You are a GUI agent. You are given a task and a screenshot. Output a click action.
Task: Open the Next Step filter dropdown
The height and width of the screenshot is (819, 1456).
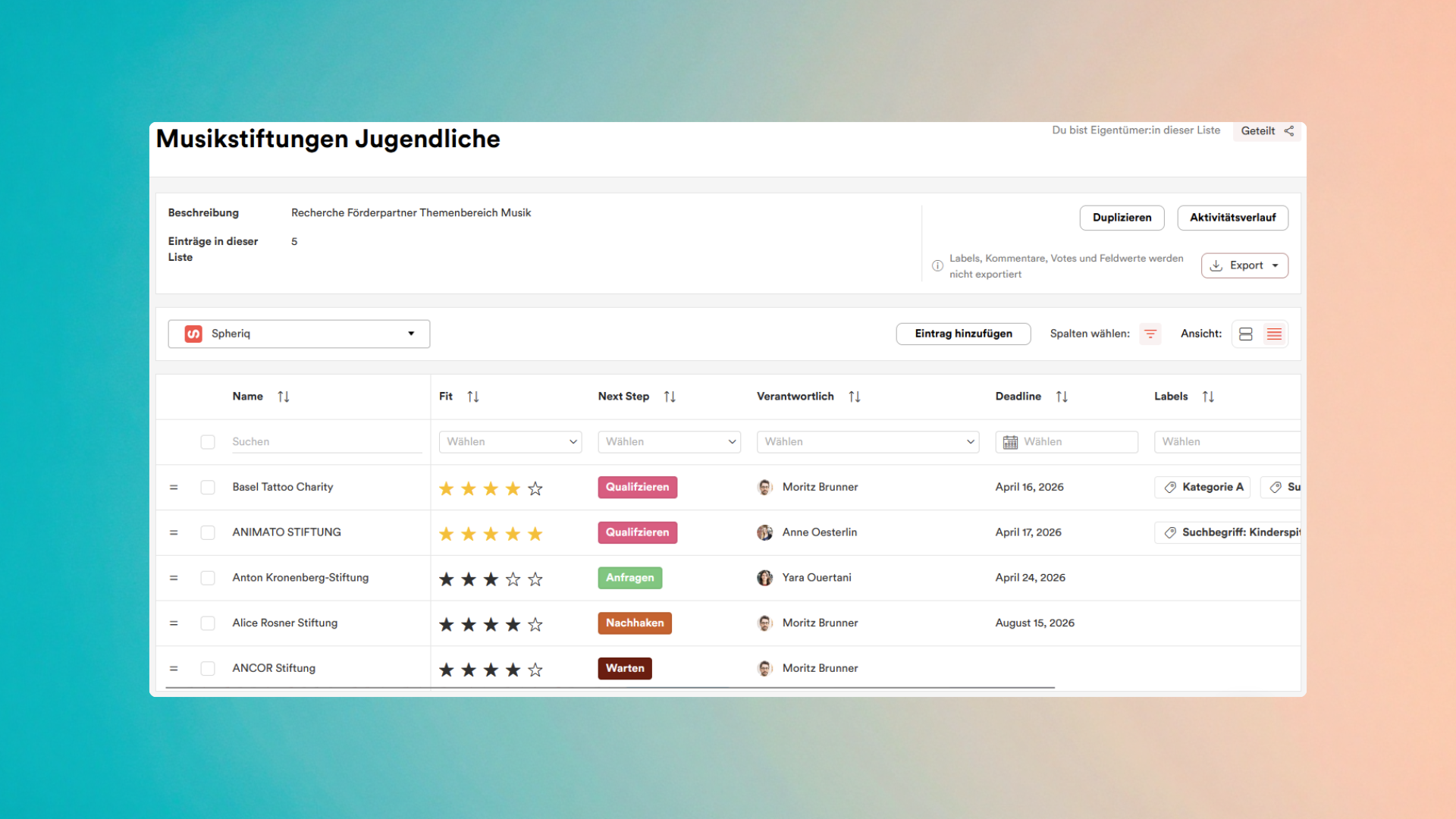(669, 442)
